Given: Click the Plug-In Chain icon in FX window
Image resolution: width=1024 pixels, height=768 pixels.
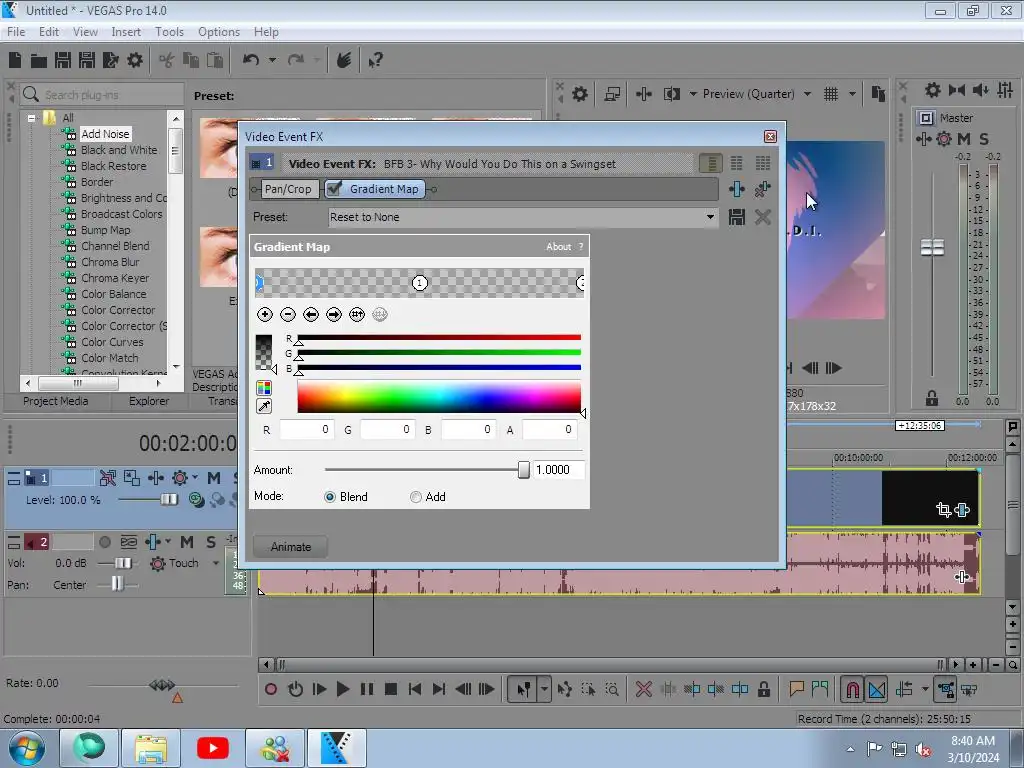Looking at the screenshot, I should click(x=737, y=189).
